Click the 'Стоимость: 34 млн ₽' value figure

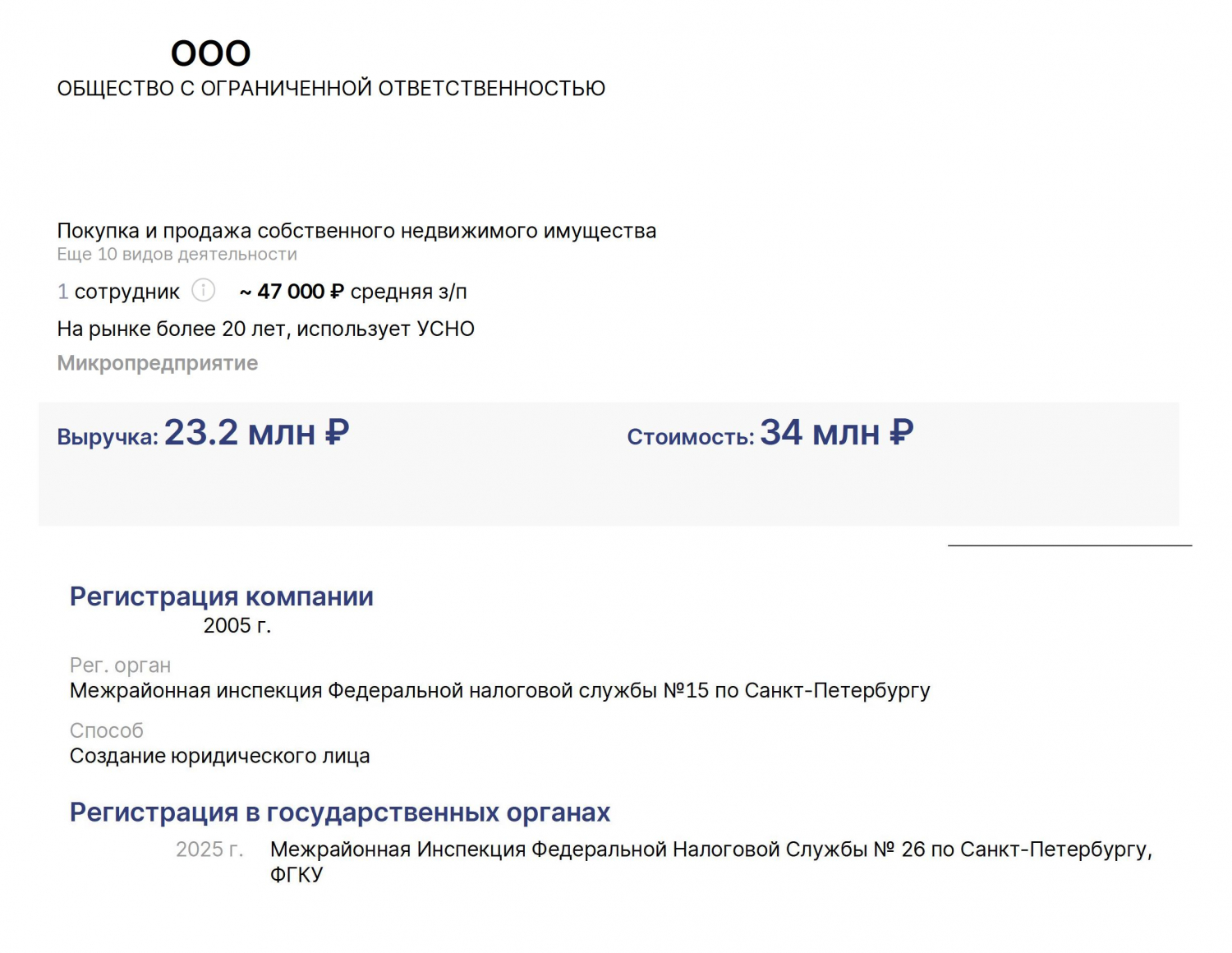[770, 433]
